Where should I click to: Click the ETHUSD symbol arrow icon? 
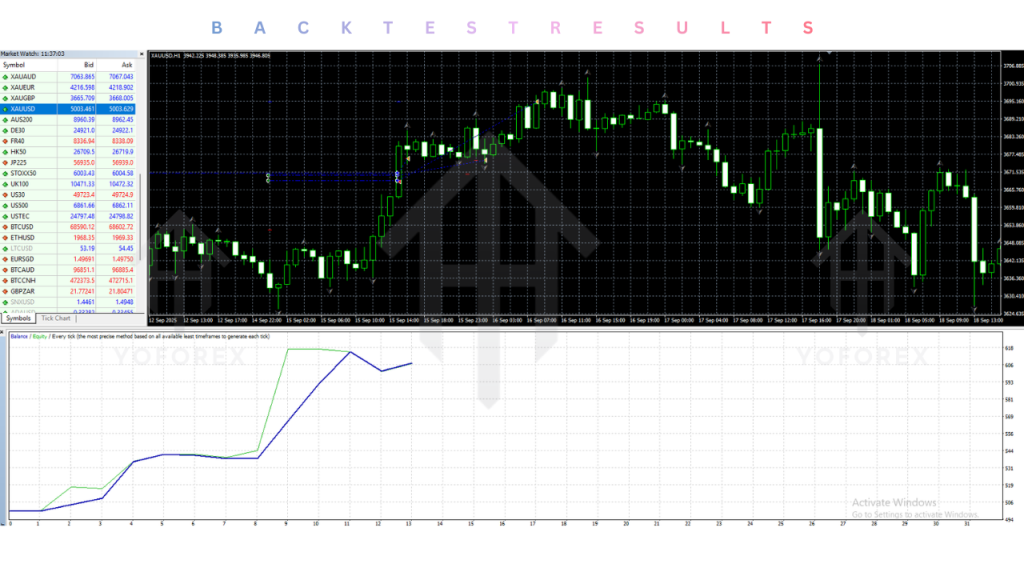tap(6, 238)
